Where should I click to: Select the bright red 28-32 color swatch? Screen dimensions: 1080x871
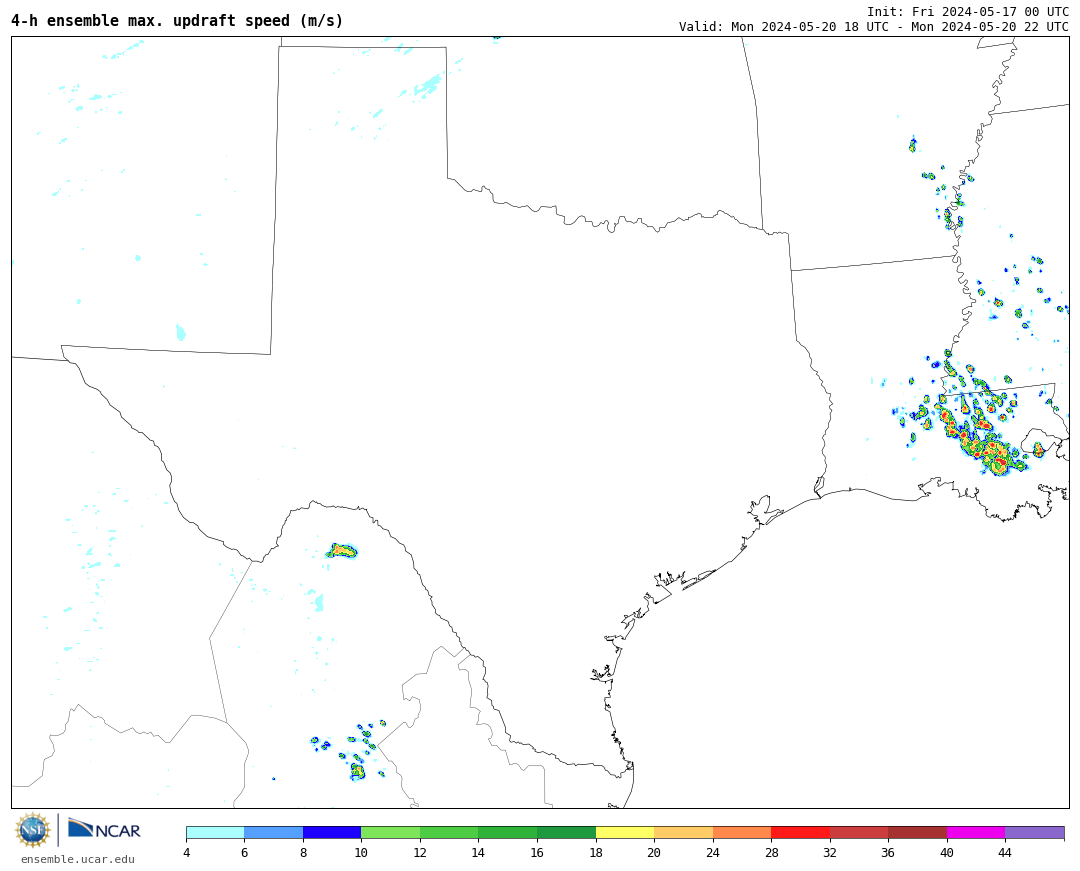click(800, 832)
